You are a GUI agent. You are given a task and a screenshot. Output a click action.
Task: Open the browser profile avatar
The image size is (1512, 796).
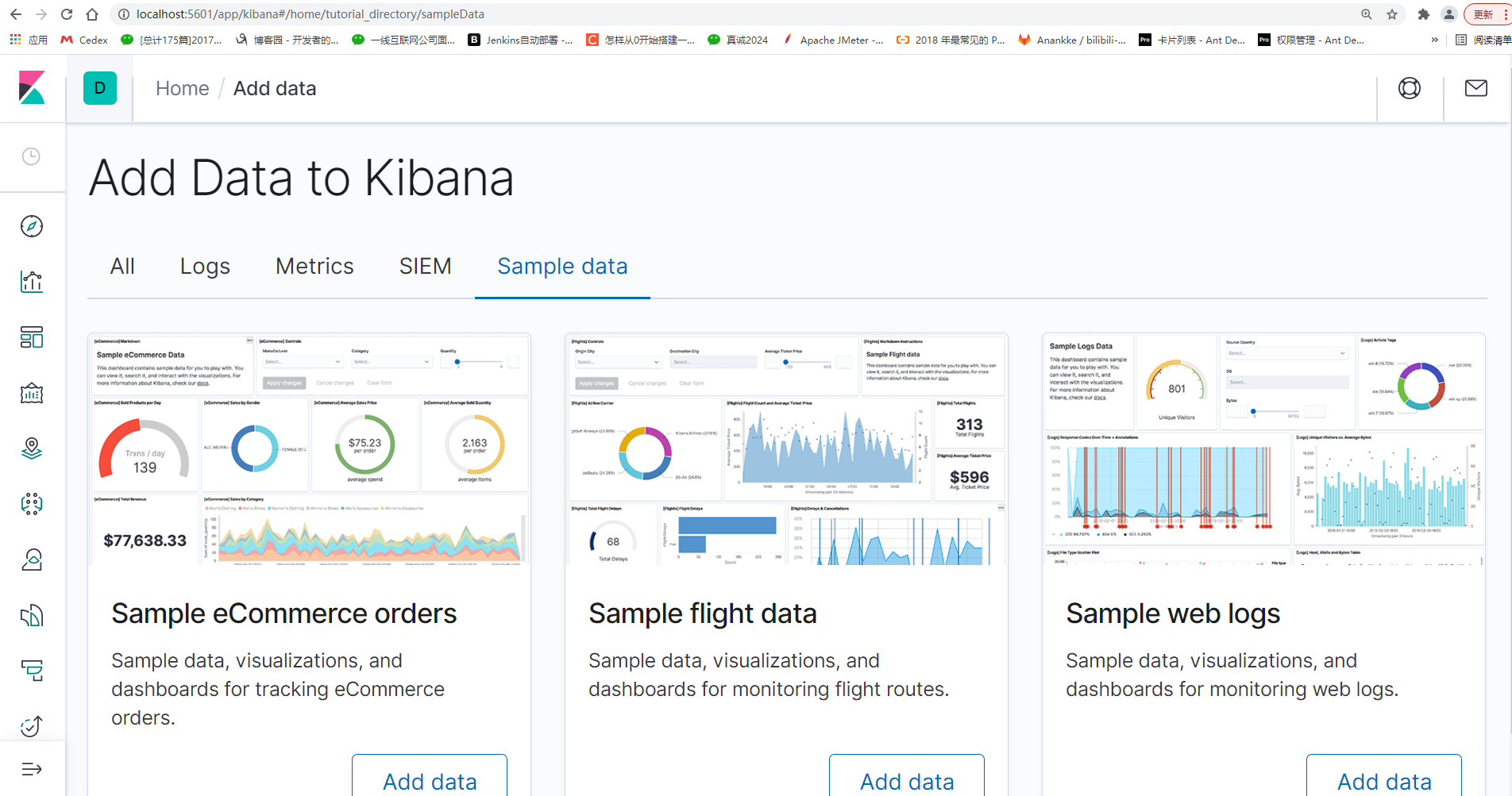pyautogui.click(x=1449, y=14)
